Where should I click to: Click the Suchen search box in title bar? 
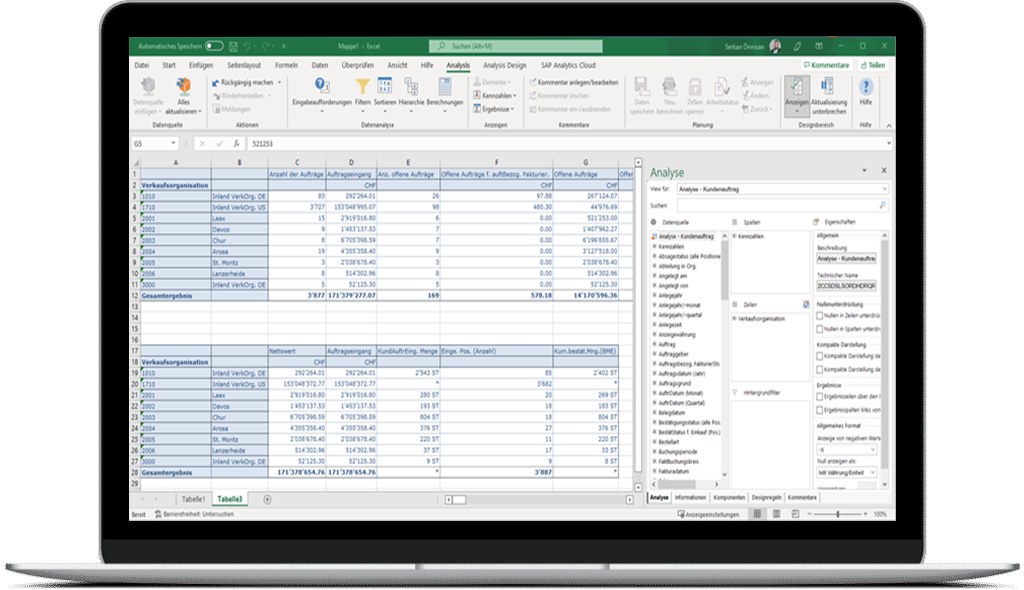click(515, 46)
